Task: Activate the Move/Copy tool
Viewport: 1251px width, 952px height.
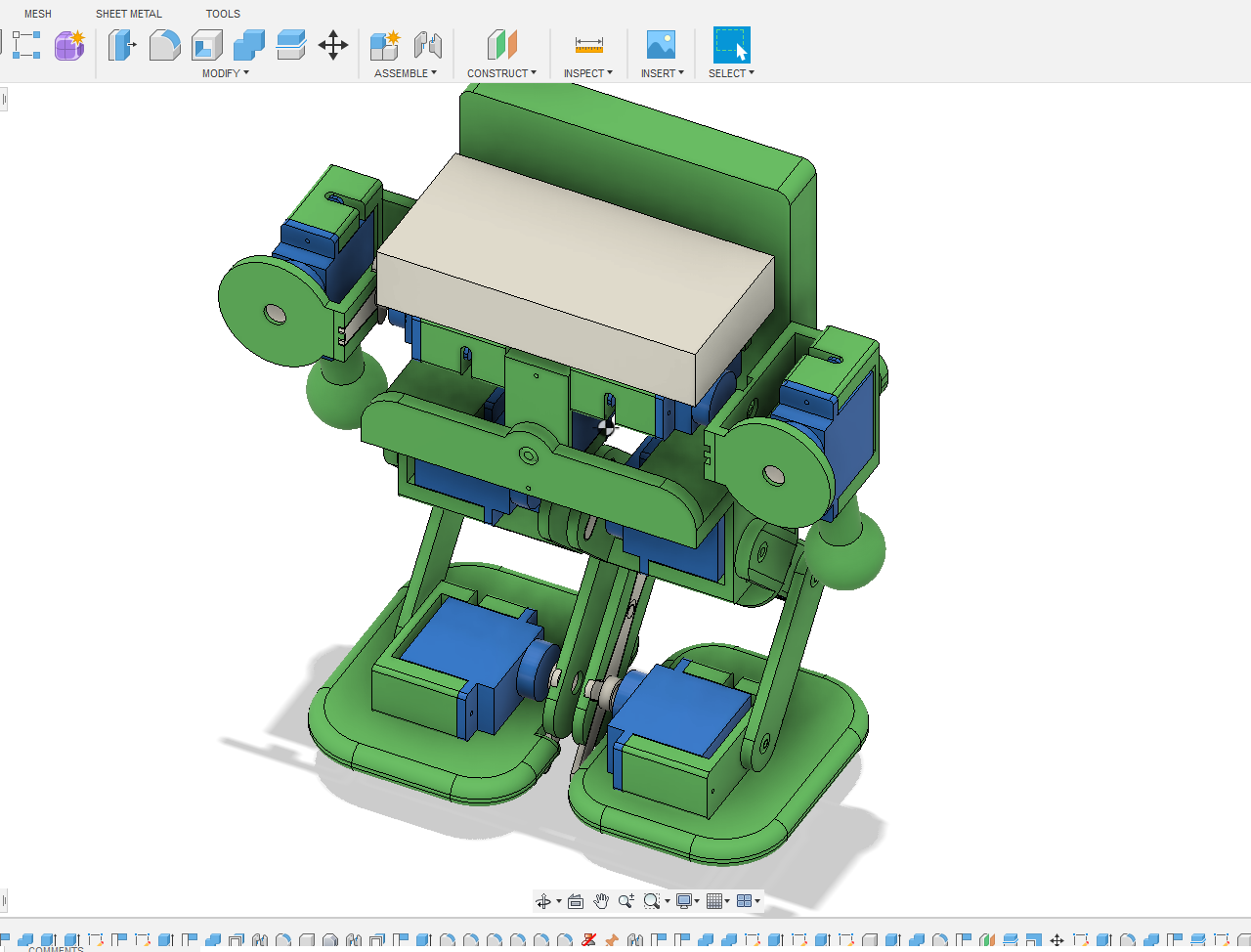Action: 333,45
